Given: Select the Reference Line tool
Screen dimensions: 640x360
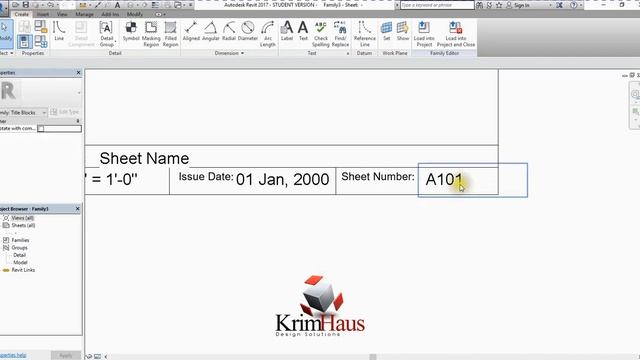Looking at the screenshot, I should pyautogui.click(x=364, y=34).
